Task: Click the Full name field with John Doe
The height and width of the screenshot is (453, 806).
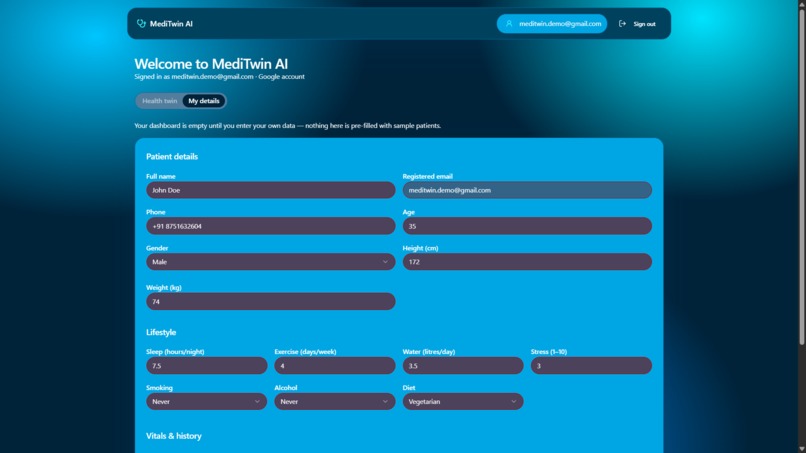Action: 270,190
